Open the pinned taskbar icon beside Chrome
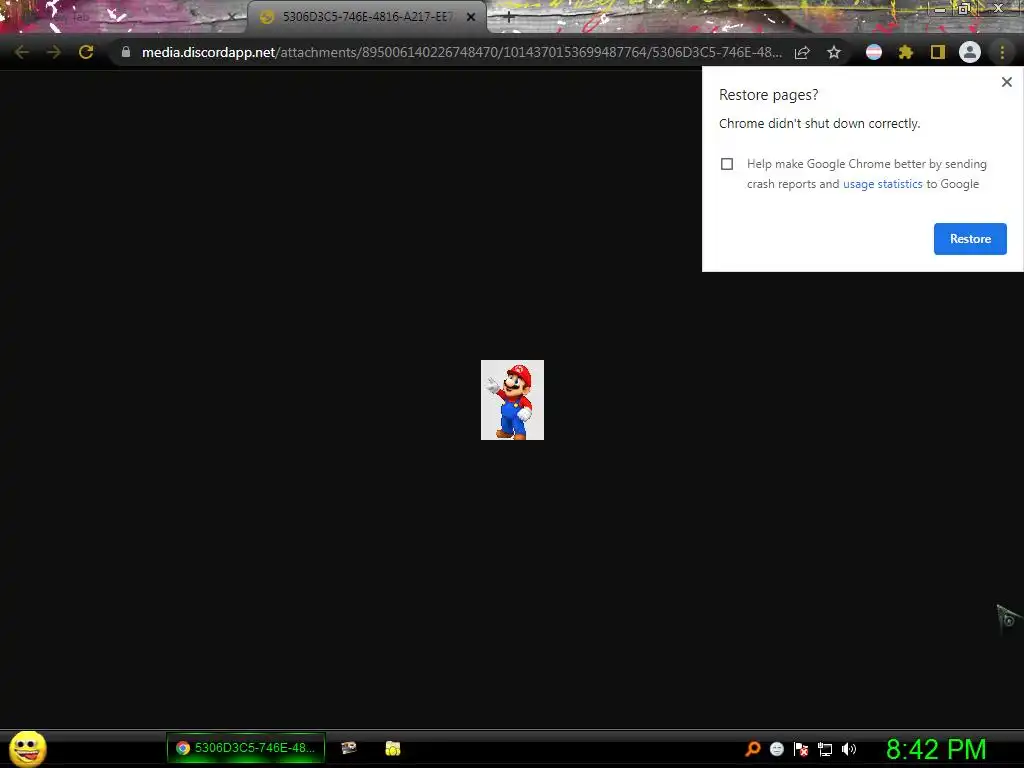The image size is (1024, 768). tap(349, 748)
